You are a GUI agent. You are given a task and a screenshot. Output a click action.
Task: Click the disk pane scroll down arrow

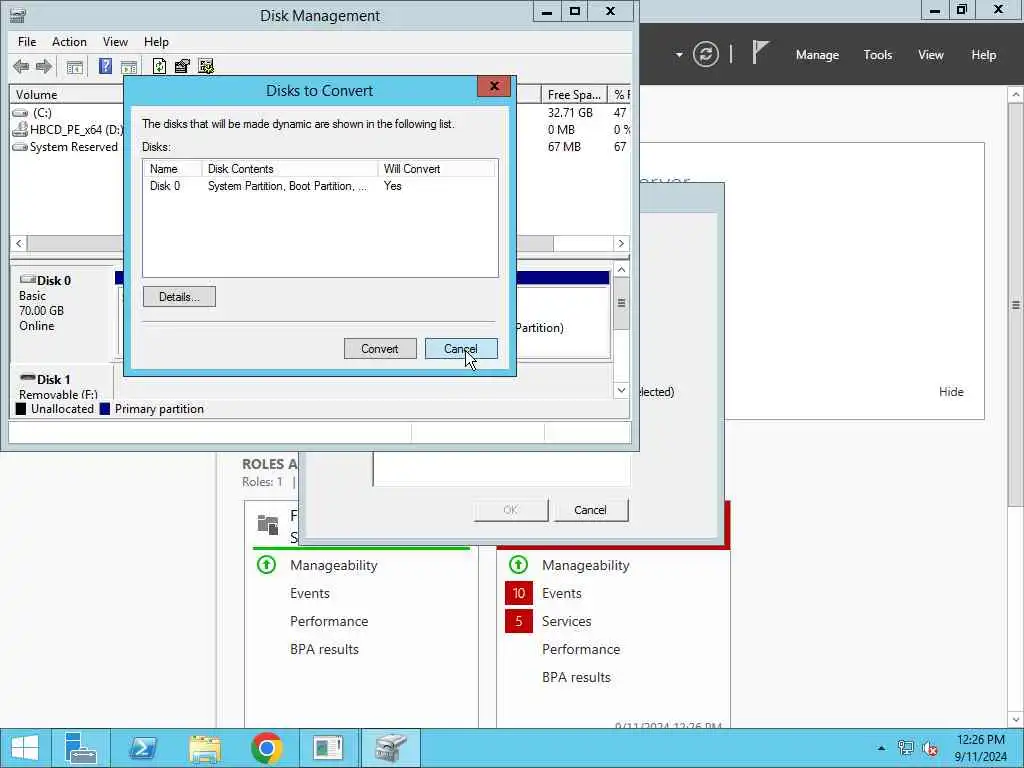point(621,391)
